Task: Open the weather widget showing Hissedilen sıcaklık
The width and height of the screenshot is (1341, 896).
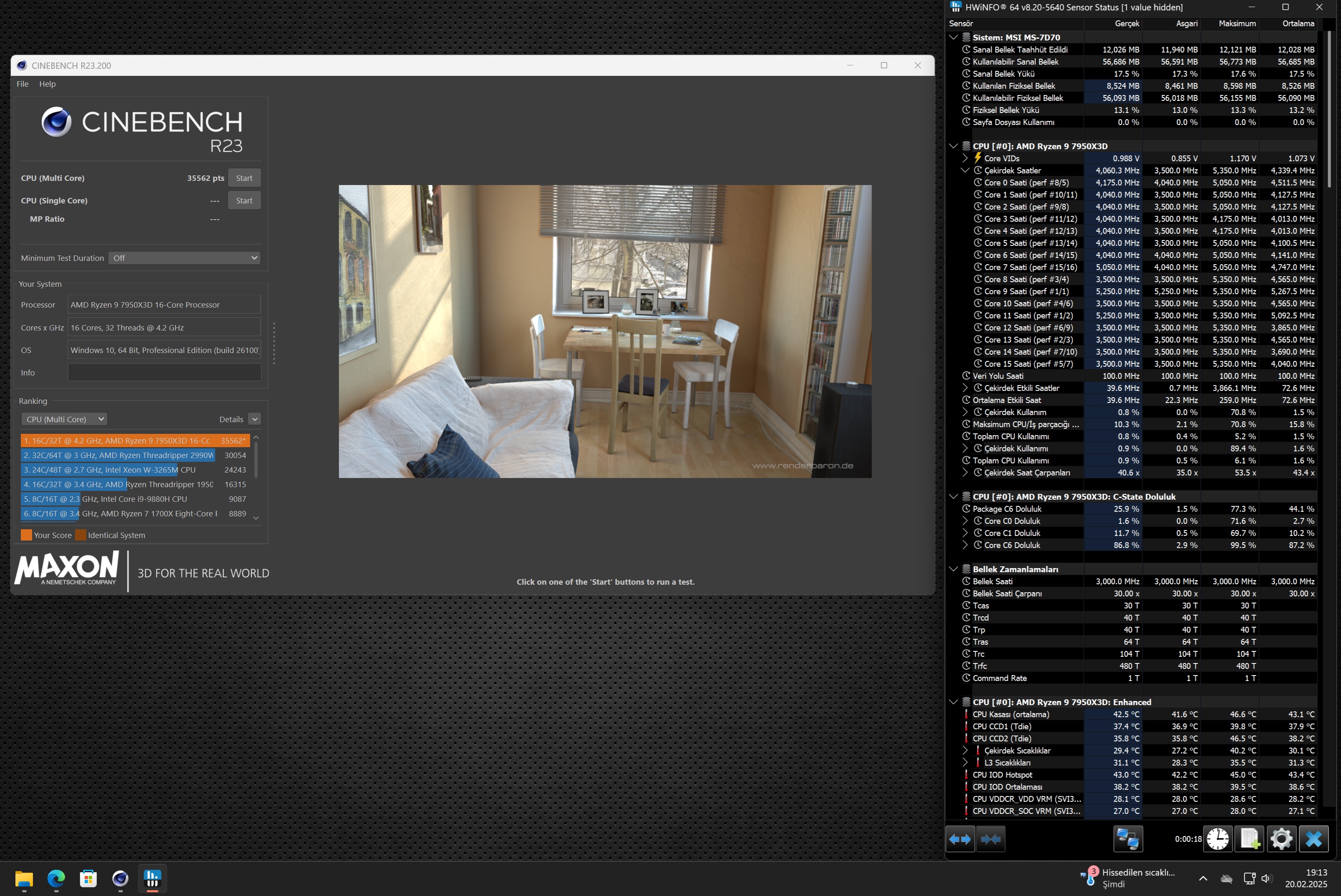Action: point(1127,878)
